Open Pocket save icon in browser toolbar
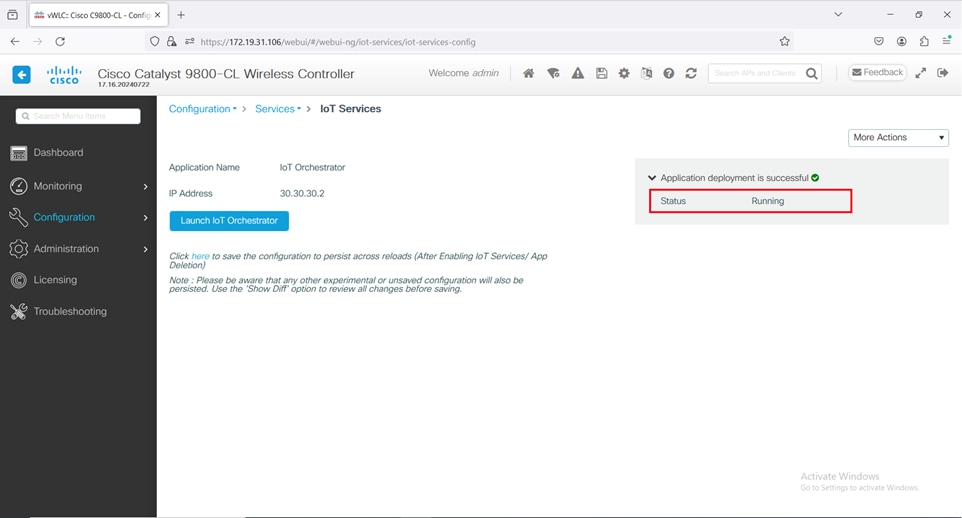Screen dimensions: 962x518 (x=879, y=42)
